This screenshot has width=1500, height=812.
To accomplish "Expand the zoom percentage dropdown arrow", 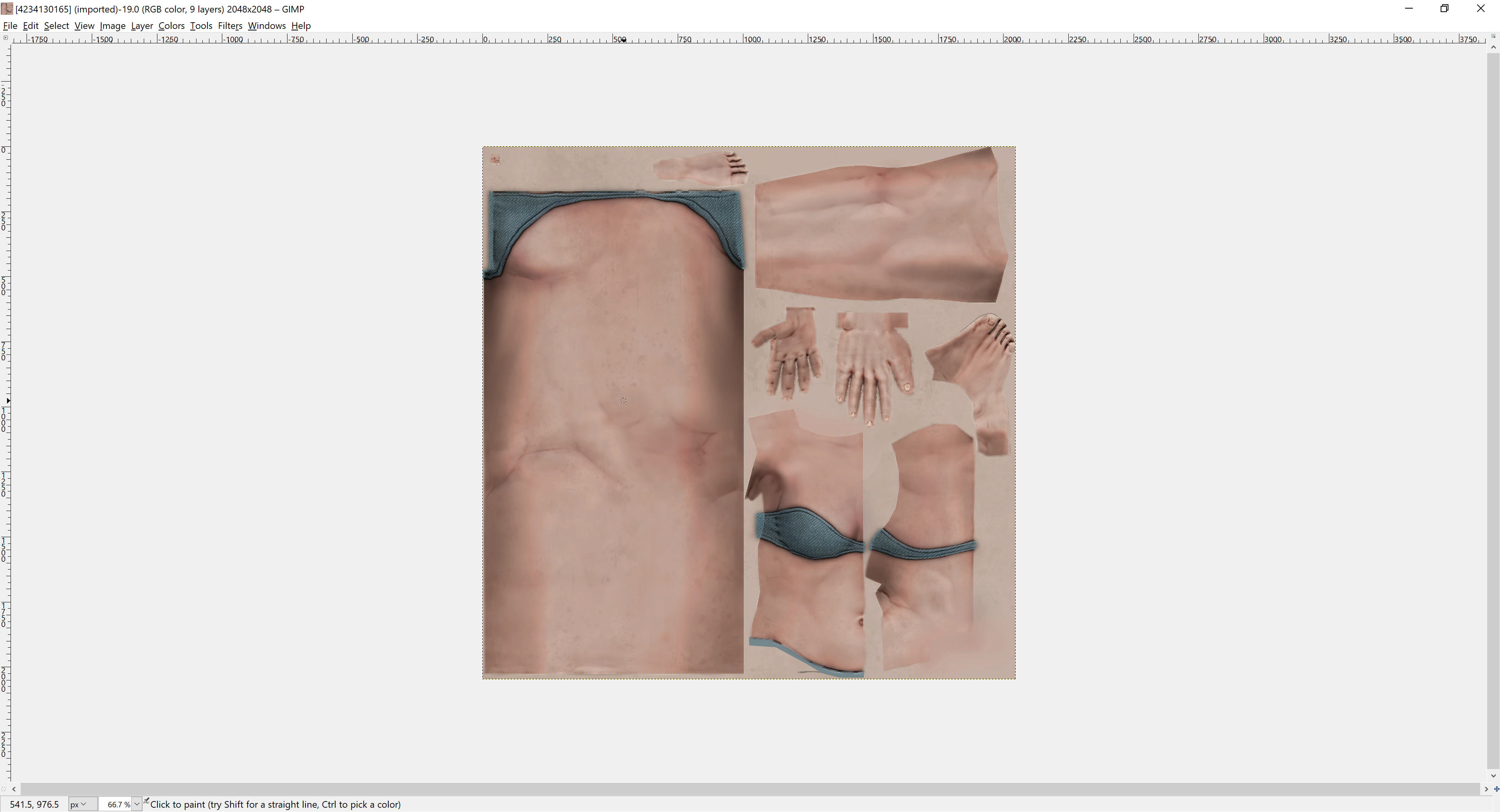I will [x=137, y=805].
